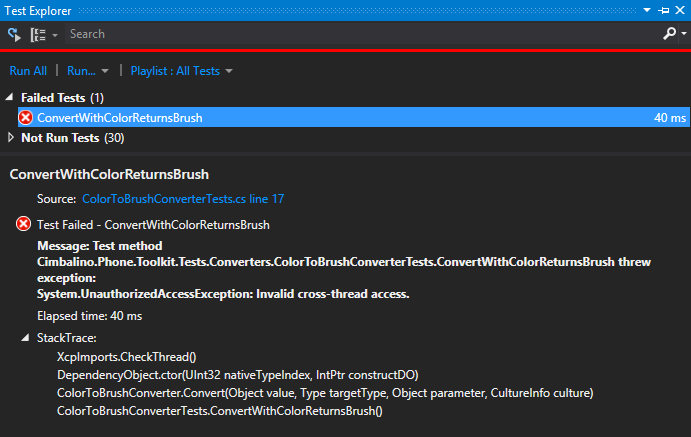The width and height of the screenshot is (691, 437).
Task: Toggle the auto-hide pin icon
Action: pyautogui.click(x=664, y=8)
